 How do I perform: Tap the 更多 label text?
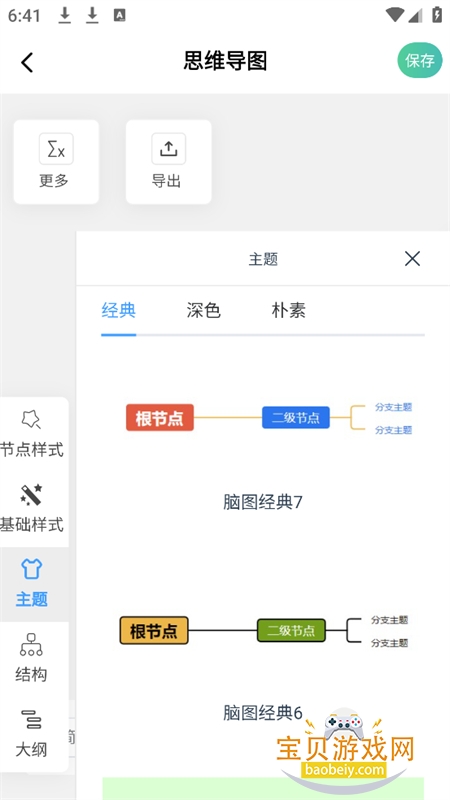[54, 181]
